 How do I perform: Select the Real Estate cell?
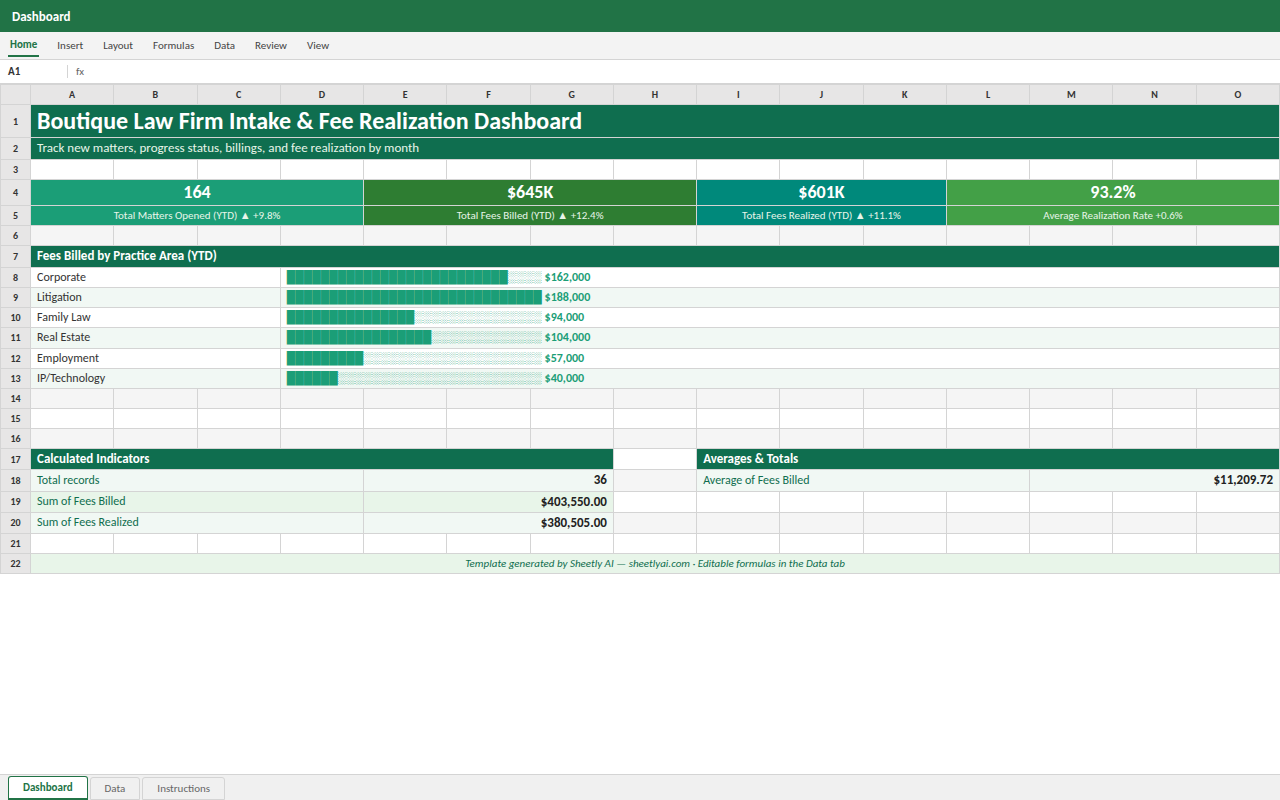[156, 337]
